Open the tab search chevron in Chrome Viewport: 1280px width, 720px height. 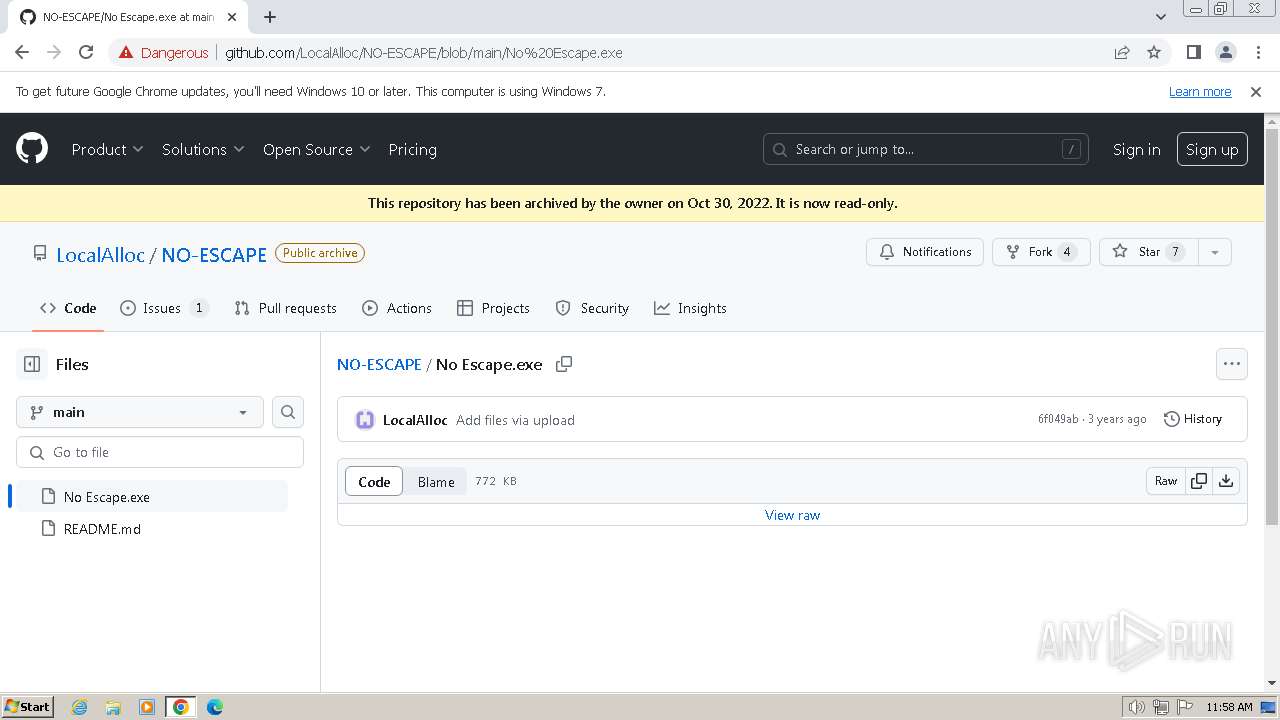[1161, 17]
